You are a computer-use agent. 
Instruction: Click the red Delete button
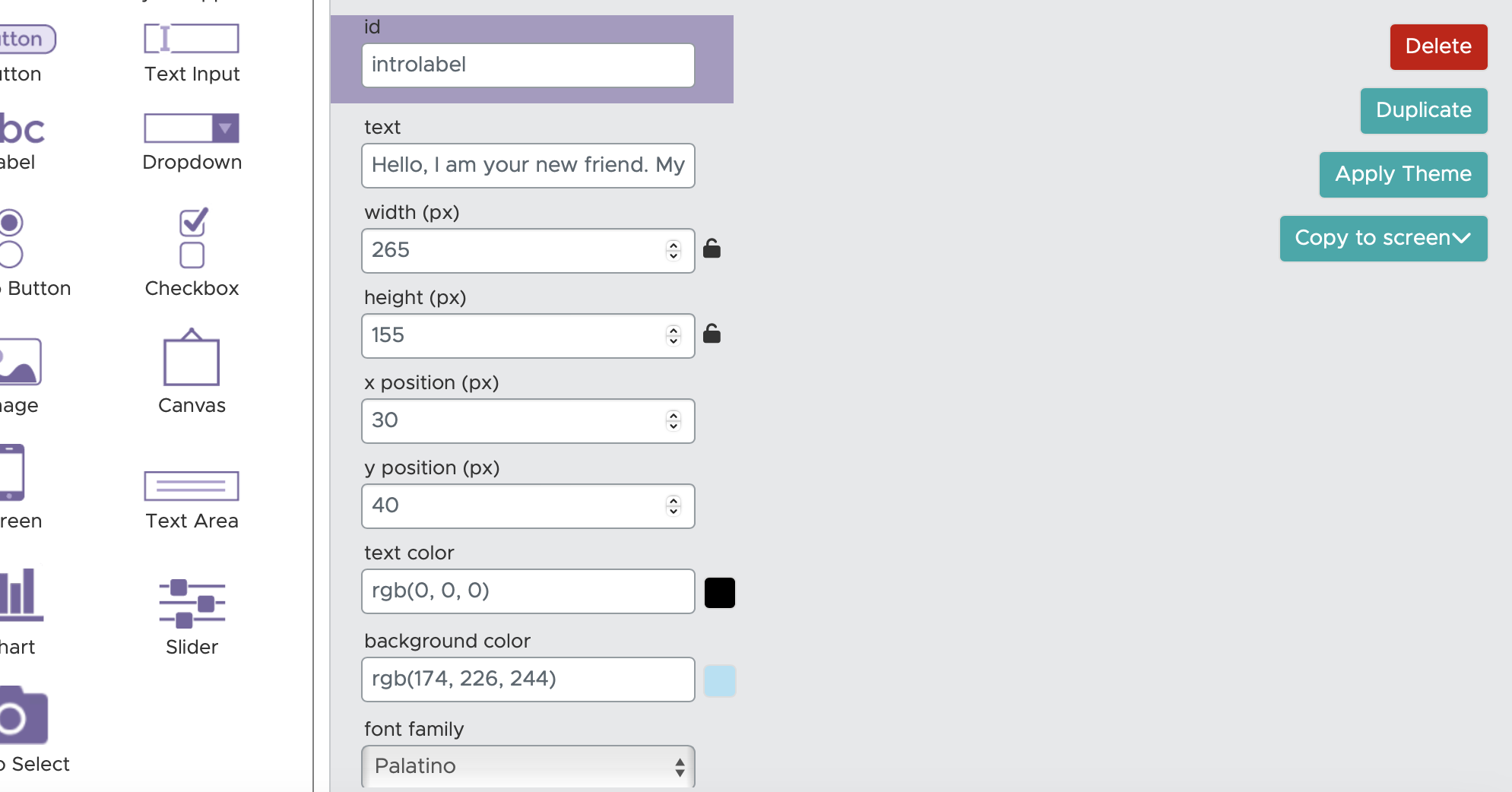[x=1438, y=47]
